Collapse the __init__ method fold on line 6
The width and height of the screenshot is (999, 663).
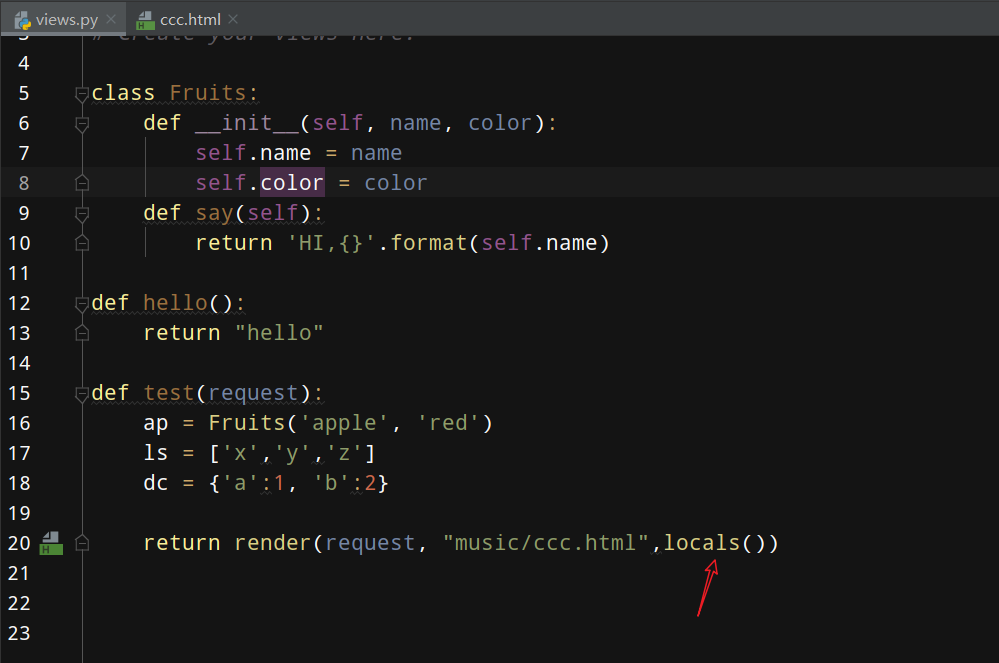tap(82, 124)
